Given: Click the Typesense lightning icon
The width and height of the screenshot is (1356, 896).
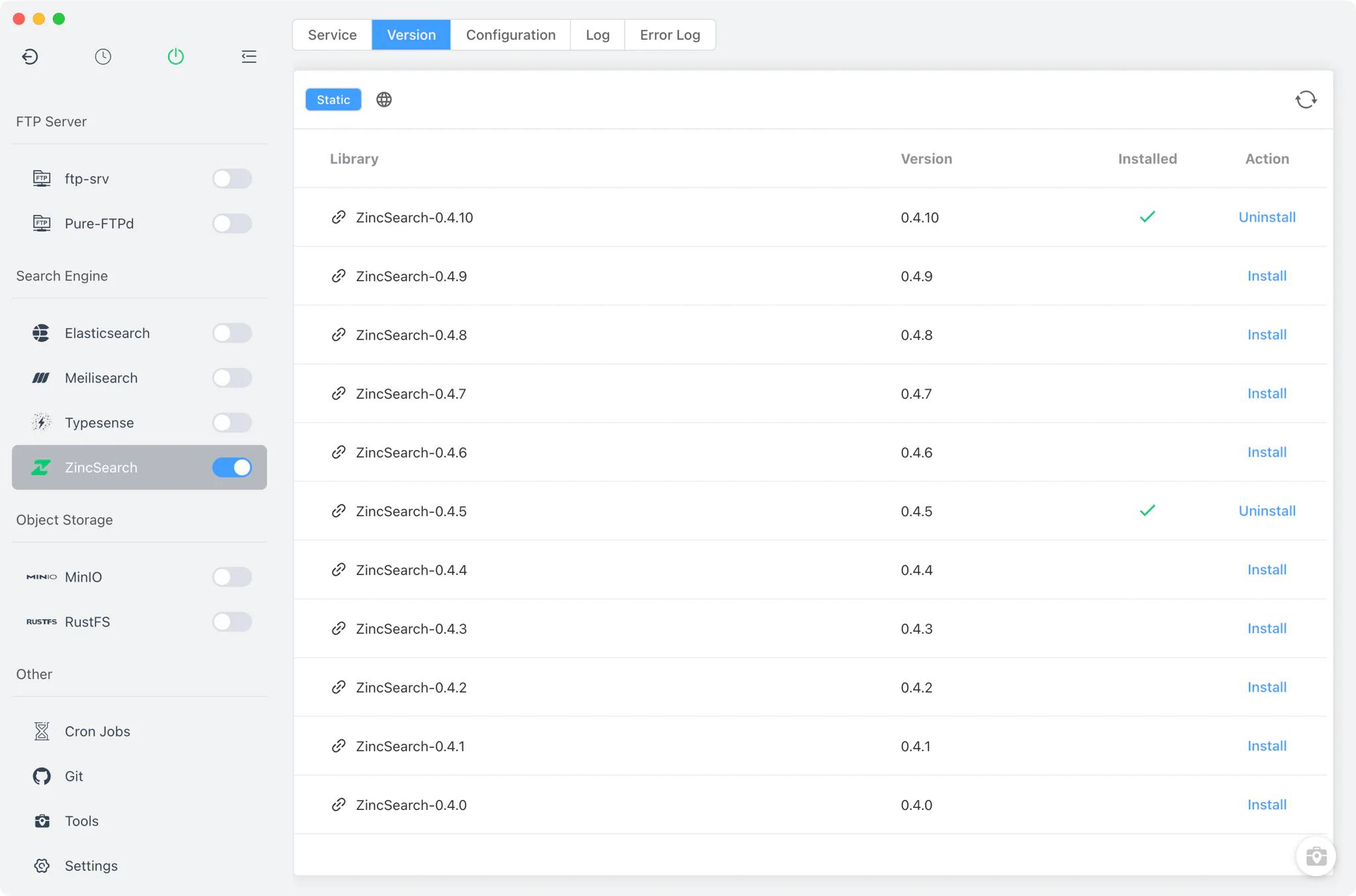Looking at the screenshot, I should (x=41, y=422).
